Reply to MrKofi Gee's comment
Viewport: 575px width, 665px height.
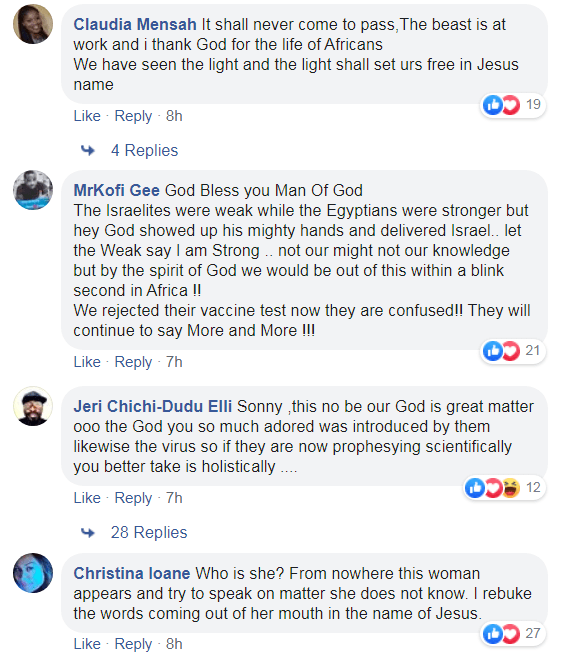click(x=133, y=362)
